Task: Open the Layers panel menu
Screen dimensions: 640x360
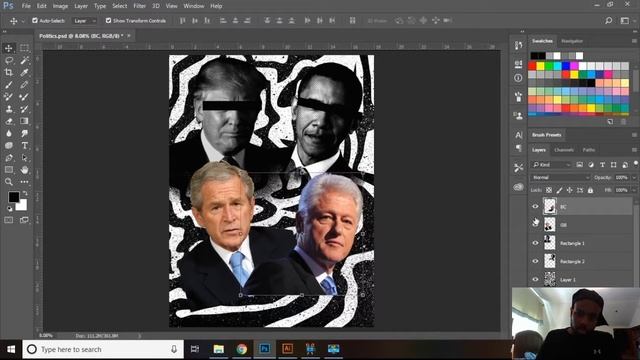Action: 634,150
